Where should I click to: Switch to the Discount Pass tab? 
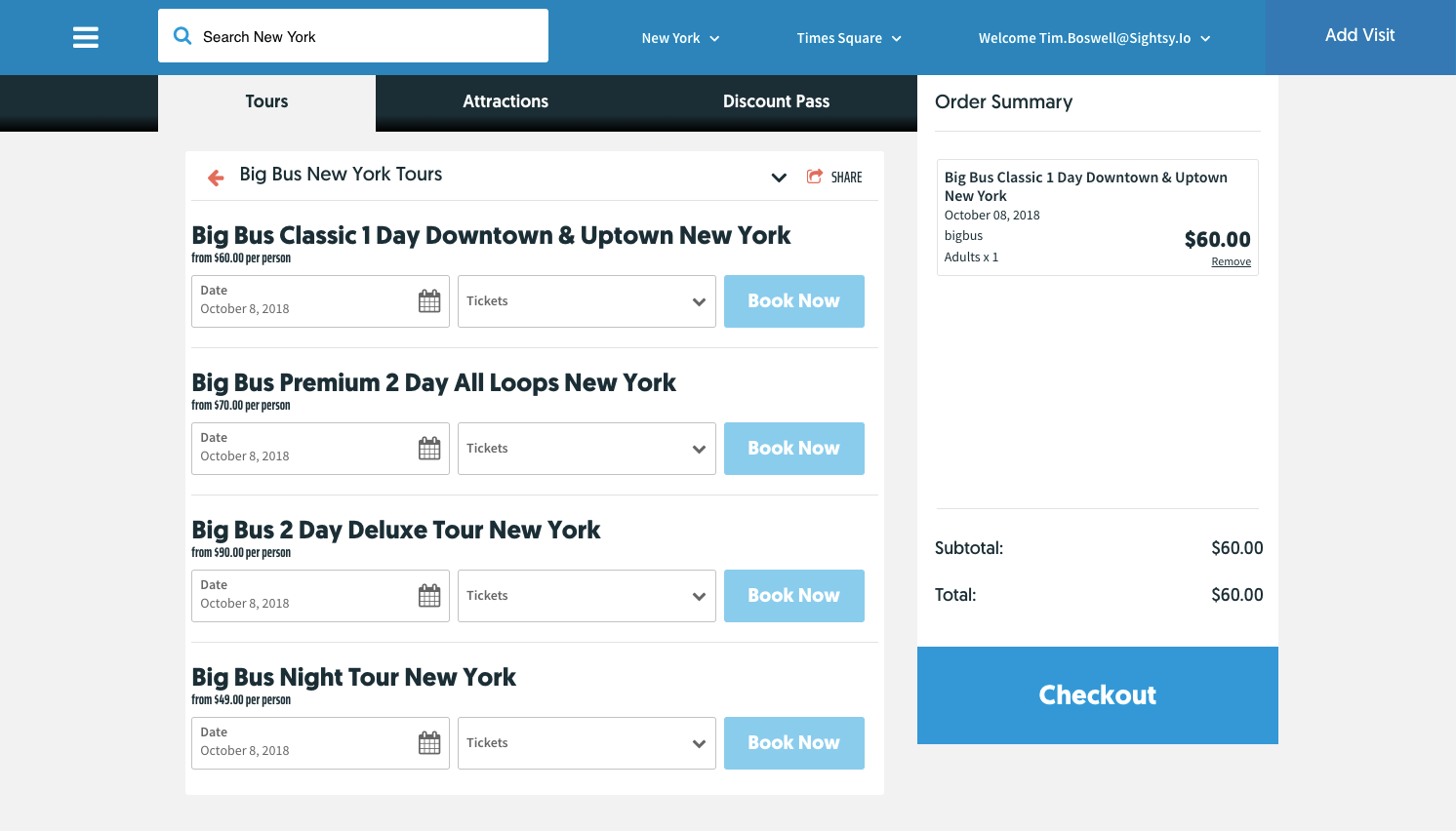pos(776,102)
